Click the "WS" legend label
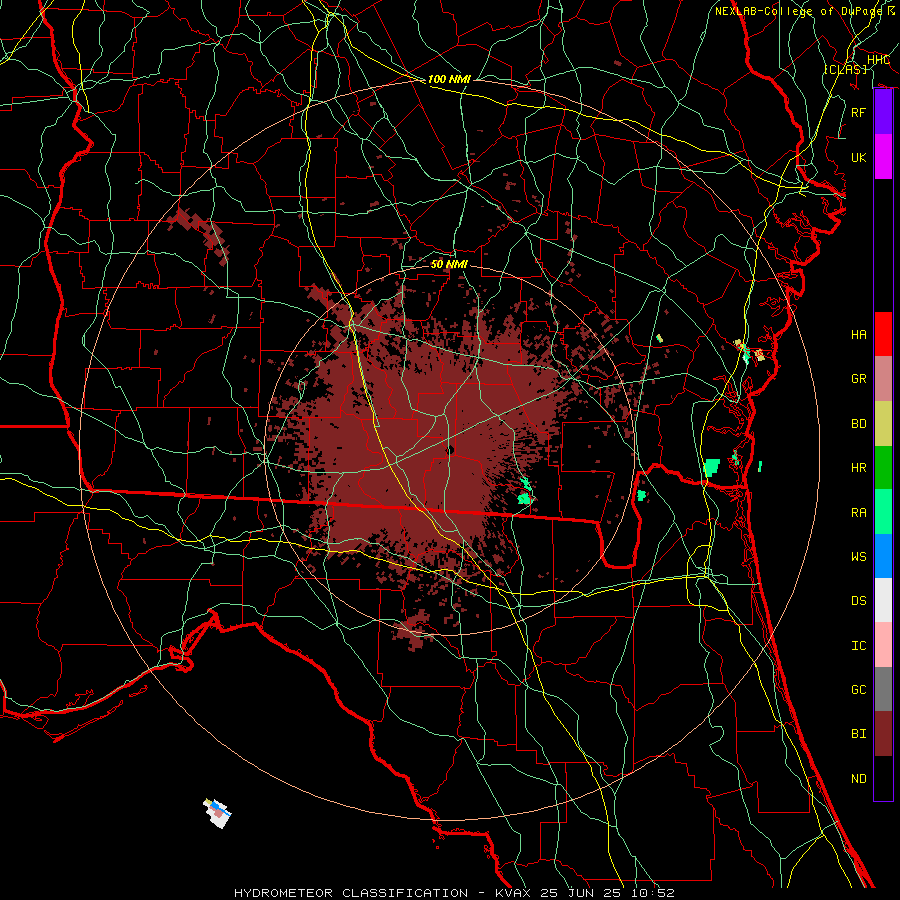 point(859,556)
